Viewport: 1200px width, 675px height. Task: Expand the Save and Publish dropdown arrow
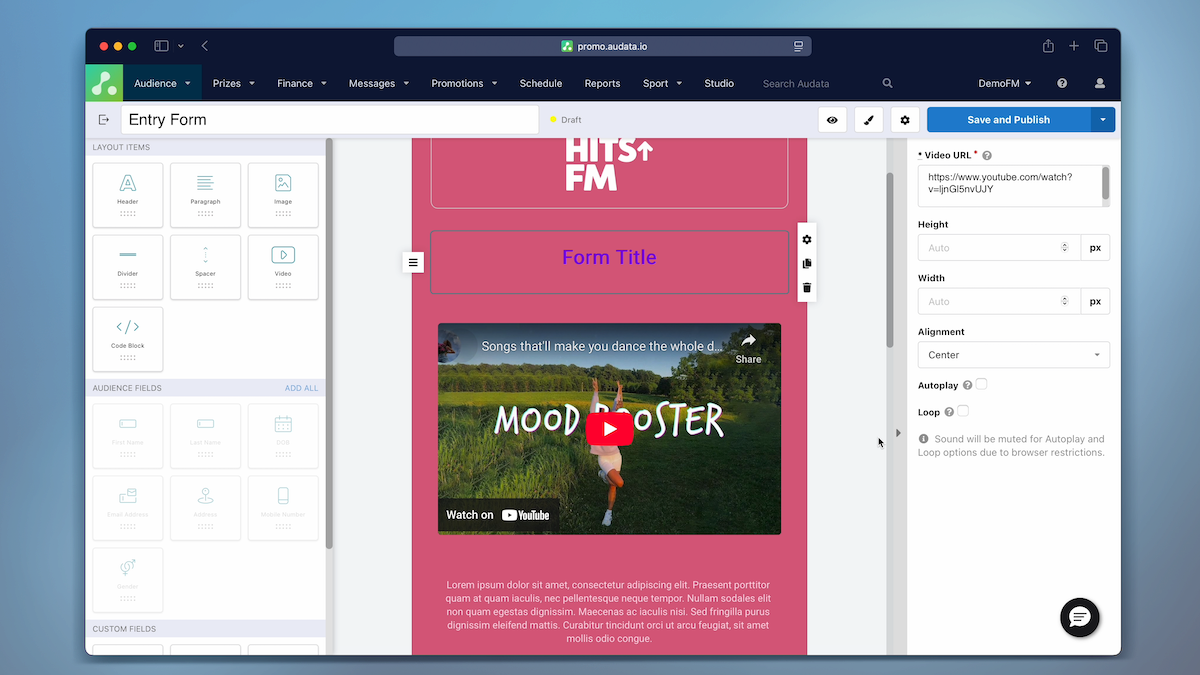1103,119
